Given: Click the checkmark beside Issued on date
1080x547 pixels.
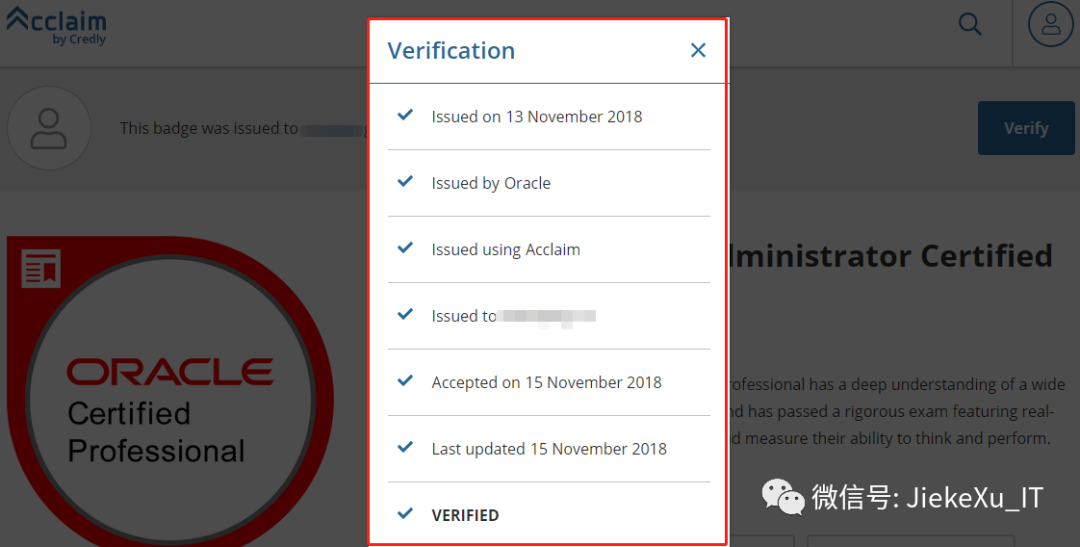Looking at the screenshot, I should 405,115.
